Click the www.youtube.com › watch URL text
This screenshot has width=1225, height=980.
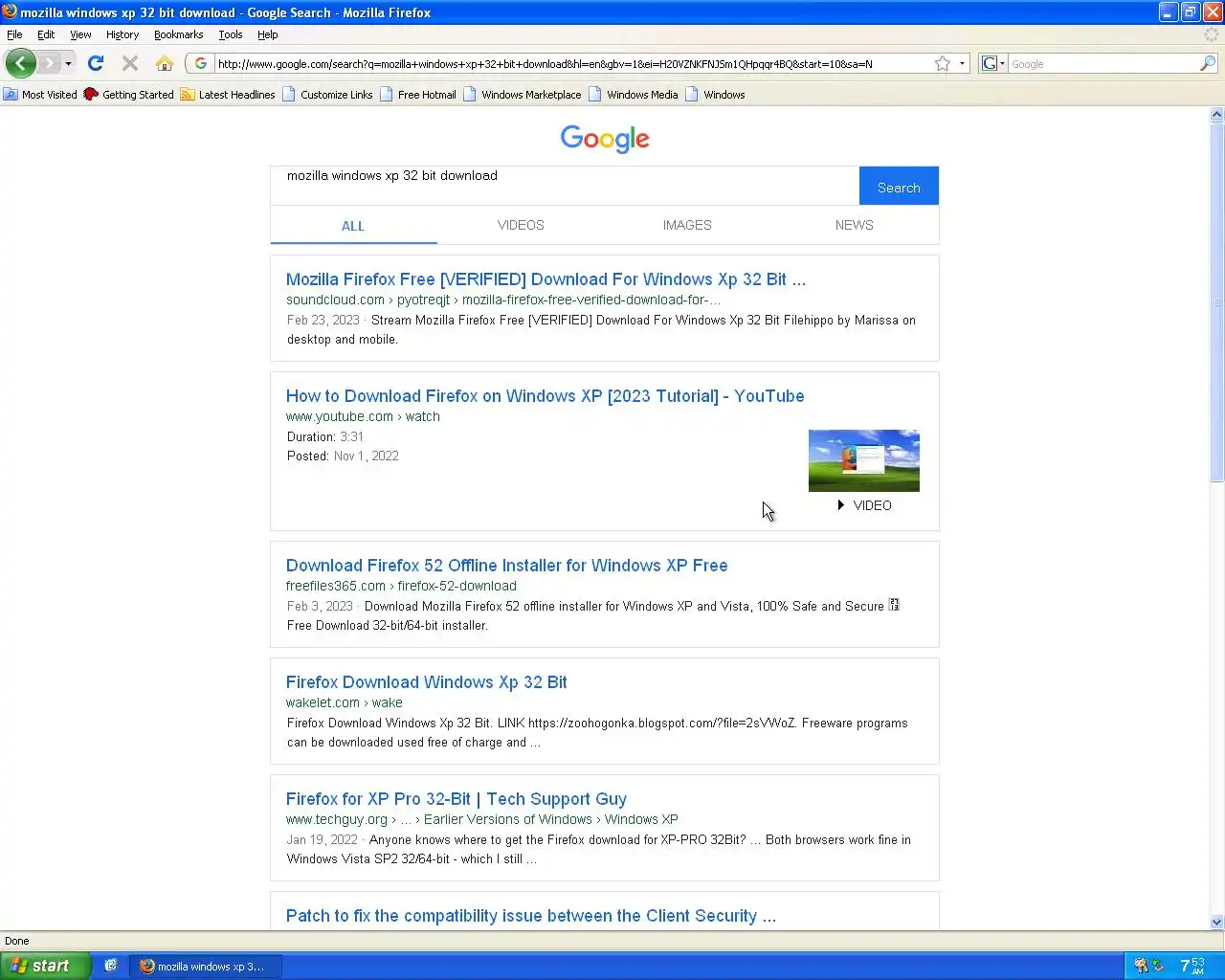point(363,416)
